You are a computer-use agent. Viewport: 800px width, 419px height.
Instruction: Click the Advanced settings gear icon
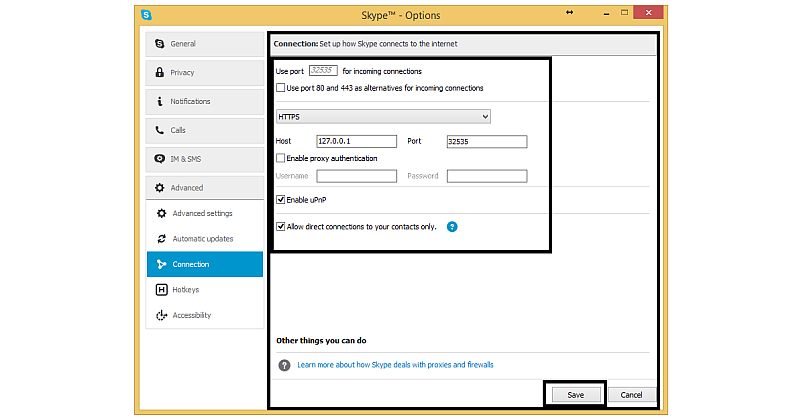[x=162, y=213]
